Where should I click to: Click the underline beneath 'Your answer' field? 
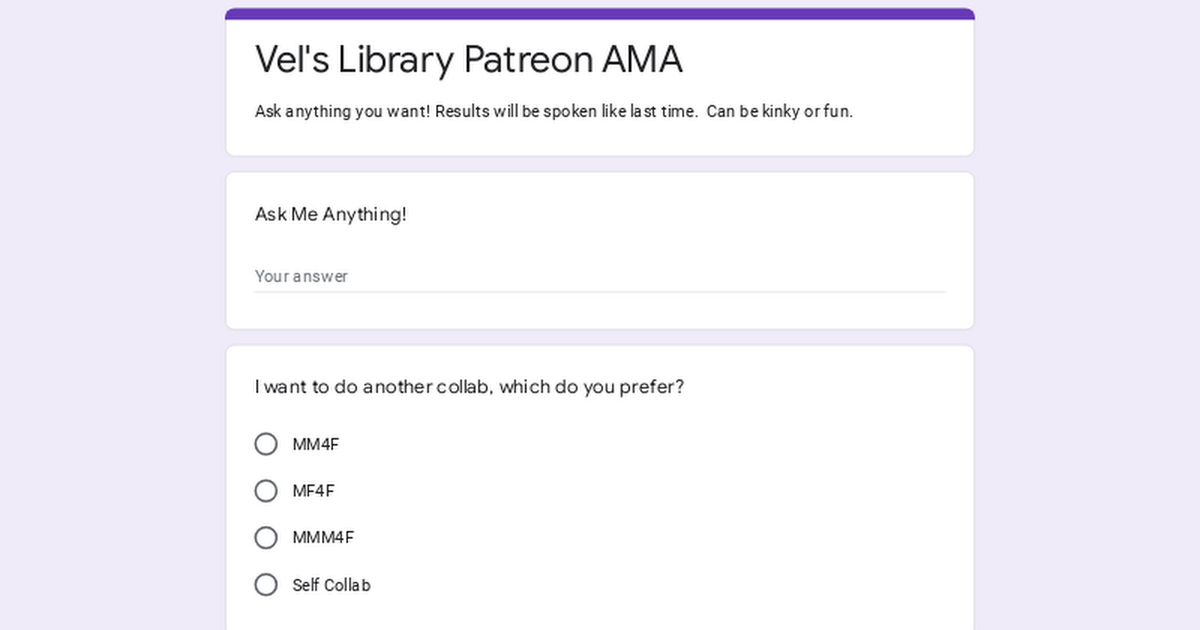tap(600, 292)
